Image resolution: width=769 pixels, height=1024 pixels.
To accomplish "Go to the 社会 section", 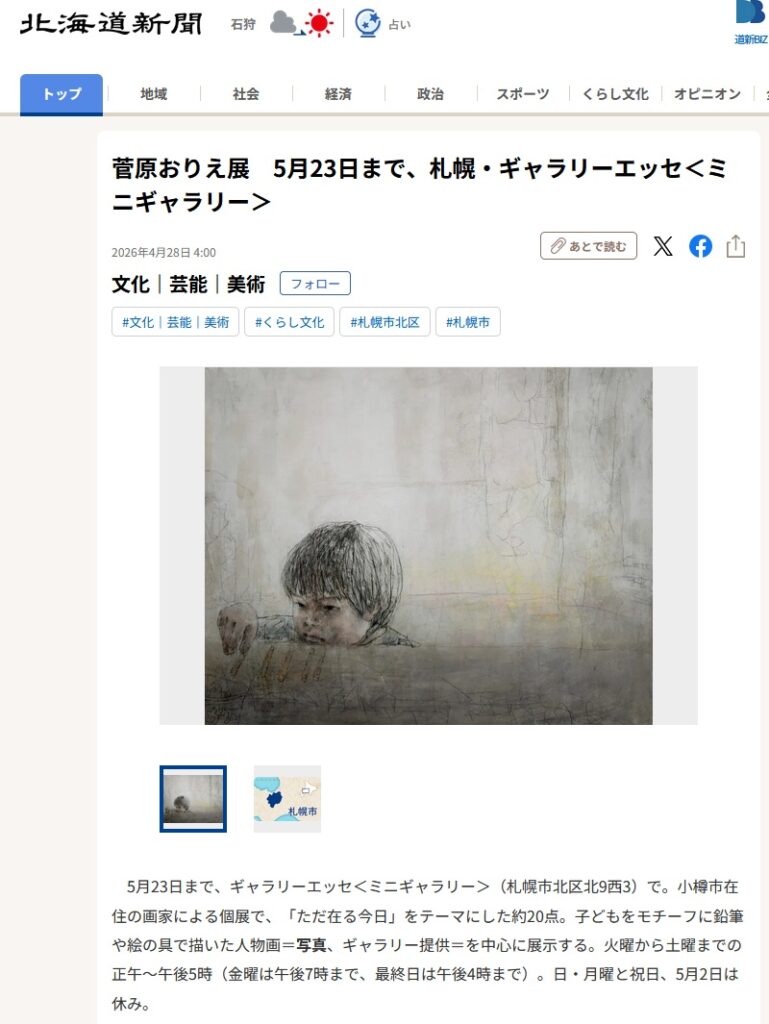I will [245, 94].
